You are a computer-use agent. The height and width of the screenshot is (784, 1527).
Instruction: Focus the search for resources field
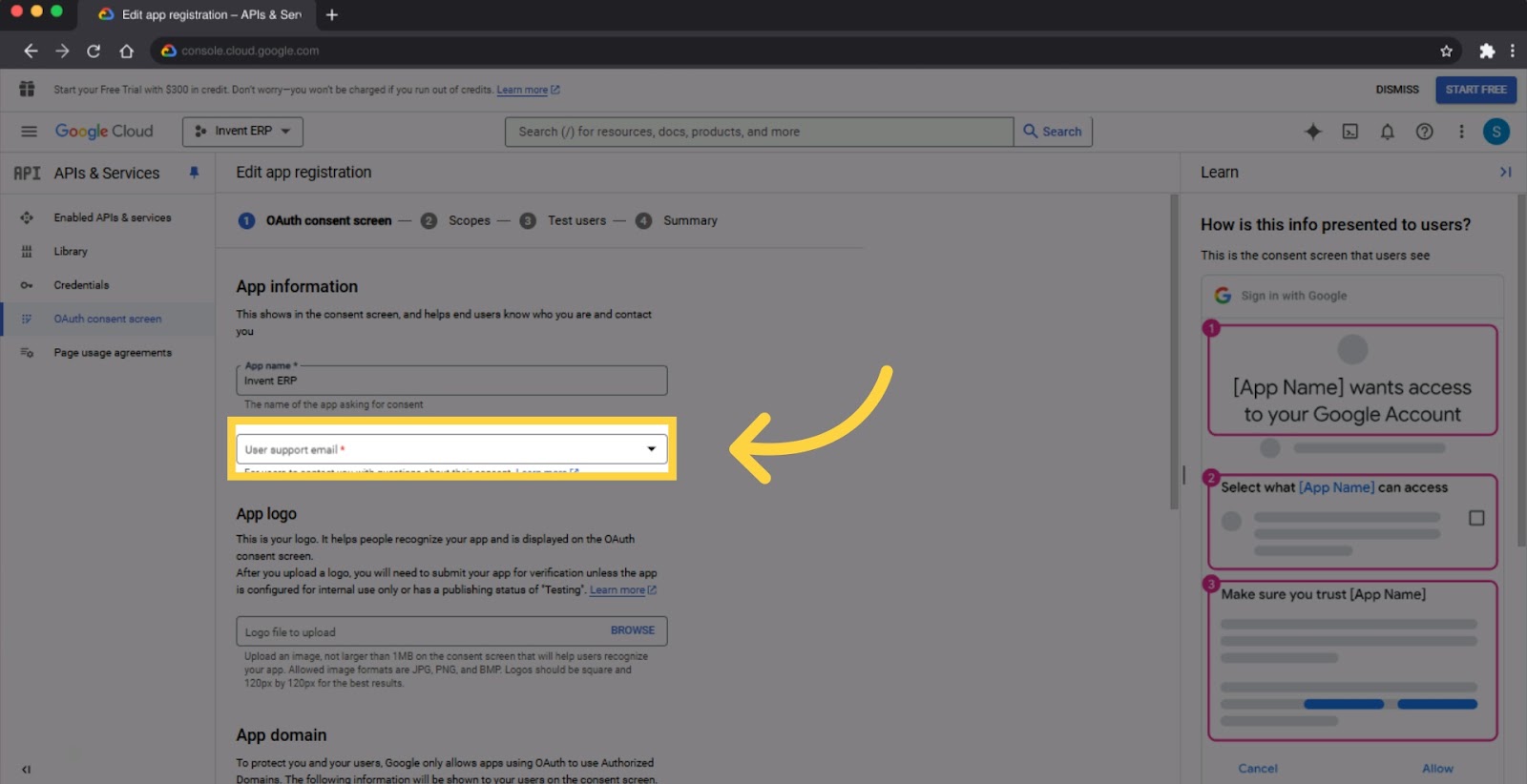click(x=759, y=132)
